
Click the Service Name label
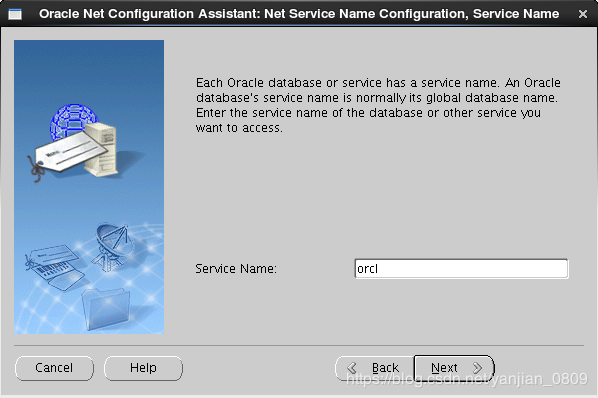(236, 269)
